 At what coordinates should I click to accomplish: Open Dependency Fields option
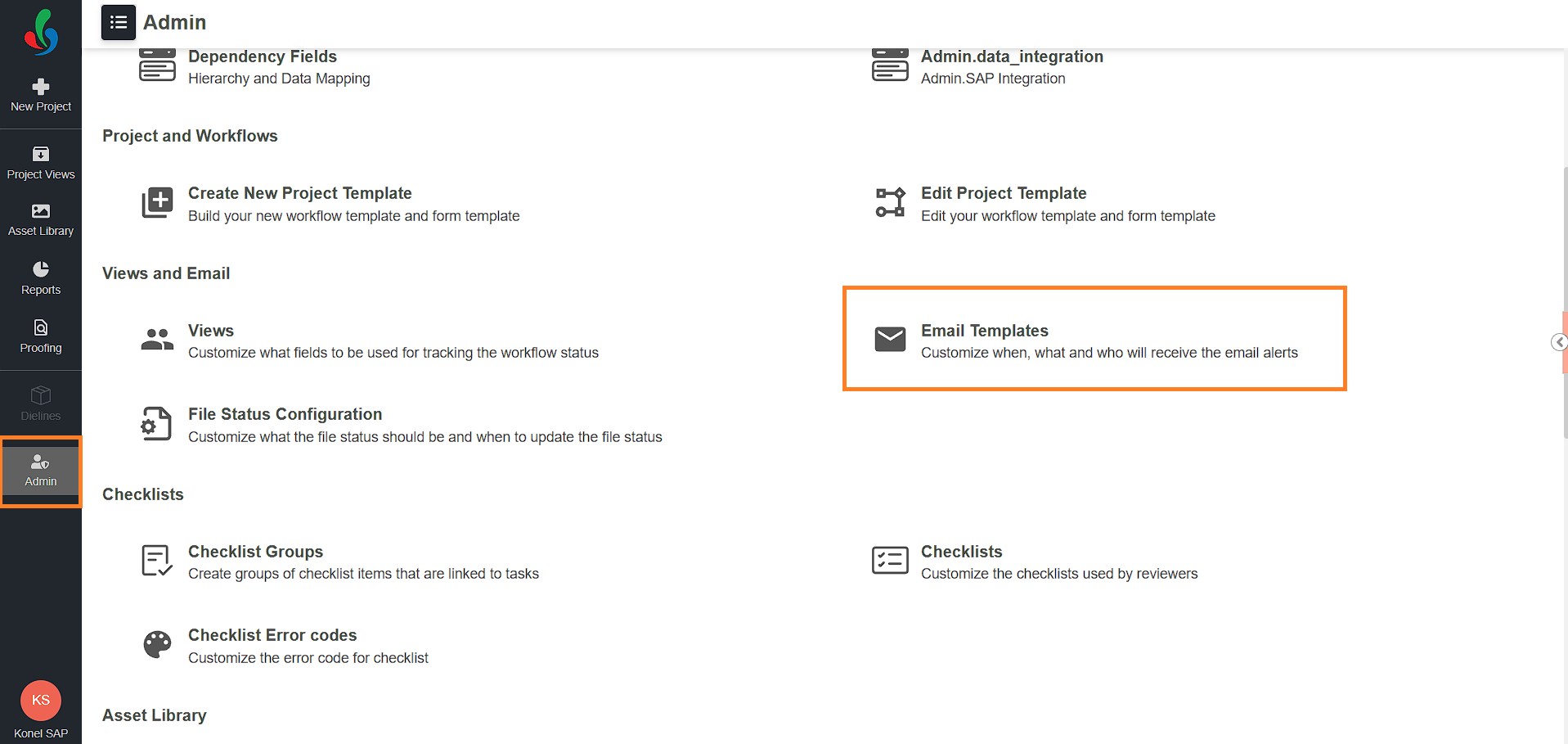coord(263,56)
